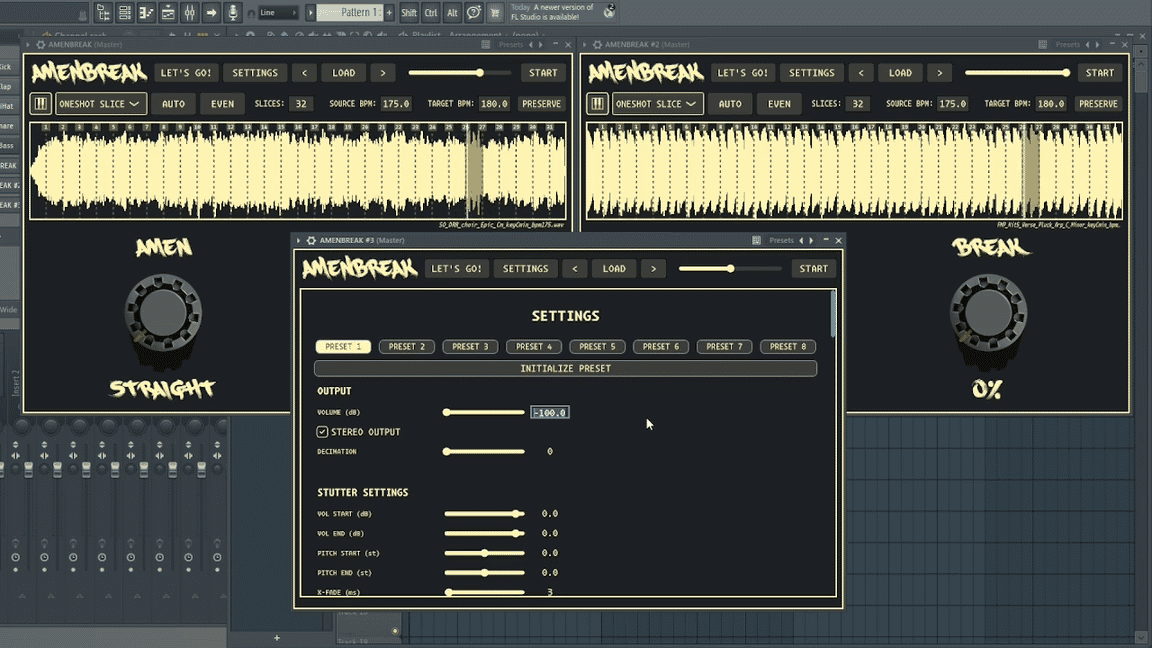The image size is (1152, 648).
Task: Click LOAD in AMENBREAK #3 window
Action: pos(614,269)
